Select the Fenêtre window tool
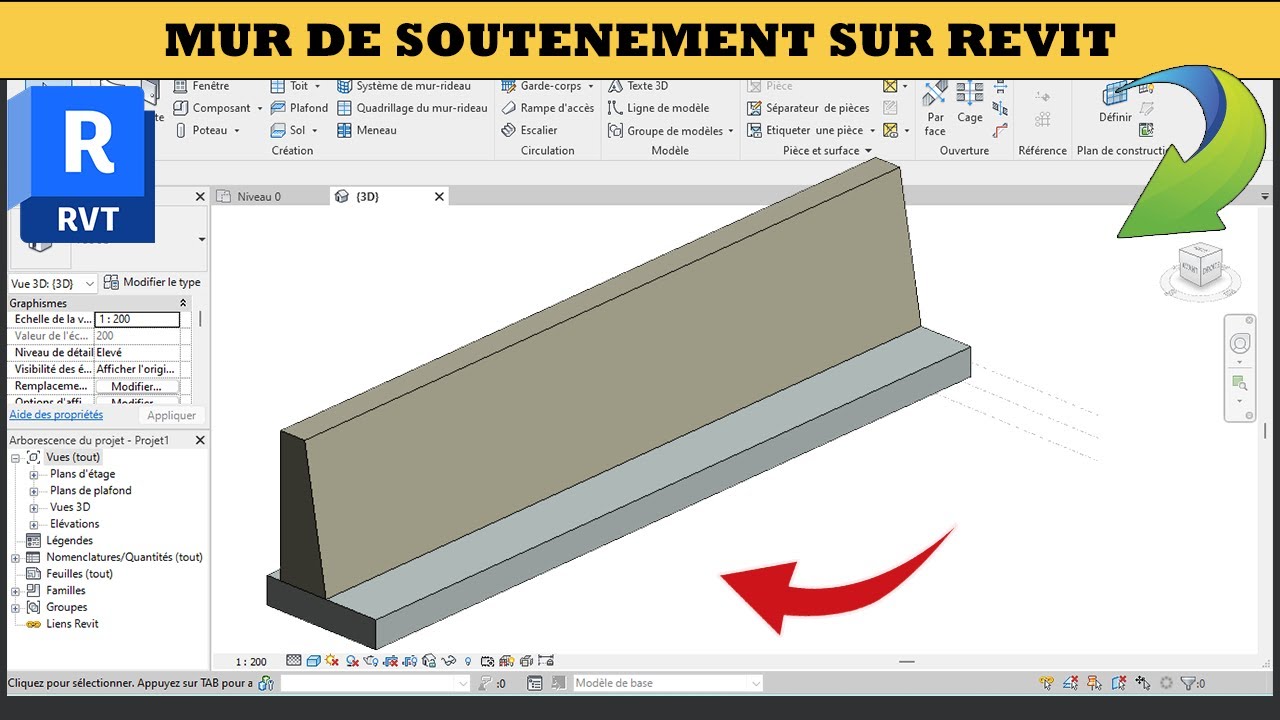 201,86
